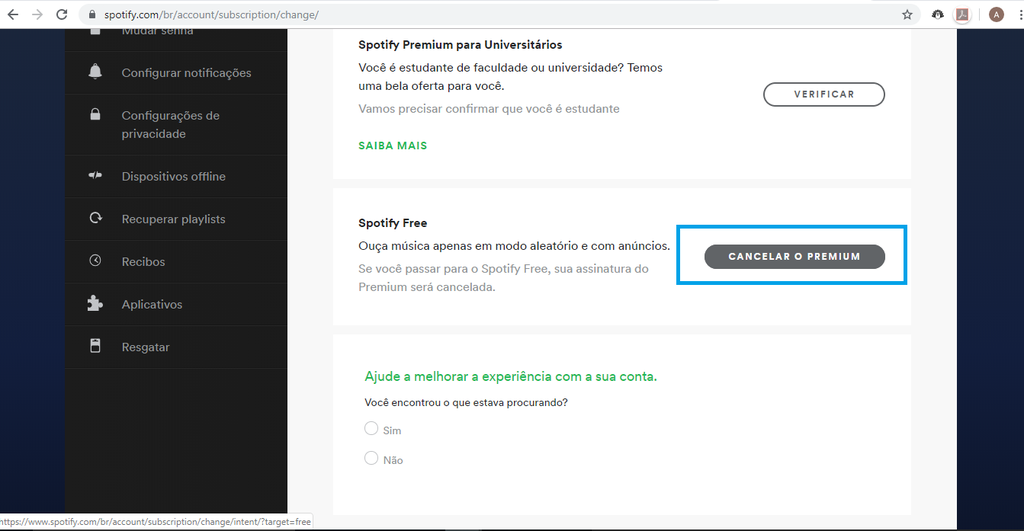1024x531 pixels.
Task: Click CANCELAR O PREMIUM button
Action: click(795, 257)
